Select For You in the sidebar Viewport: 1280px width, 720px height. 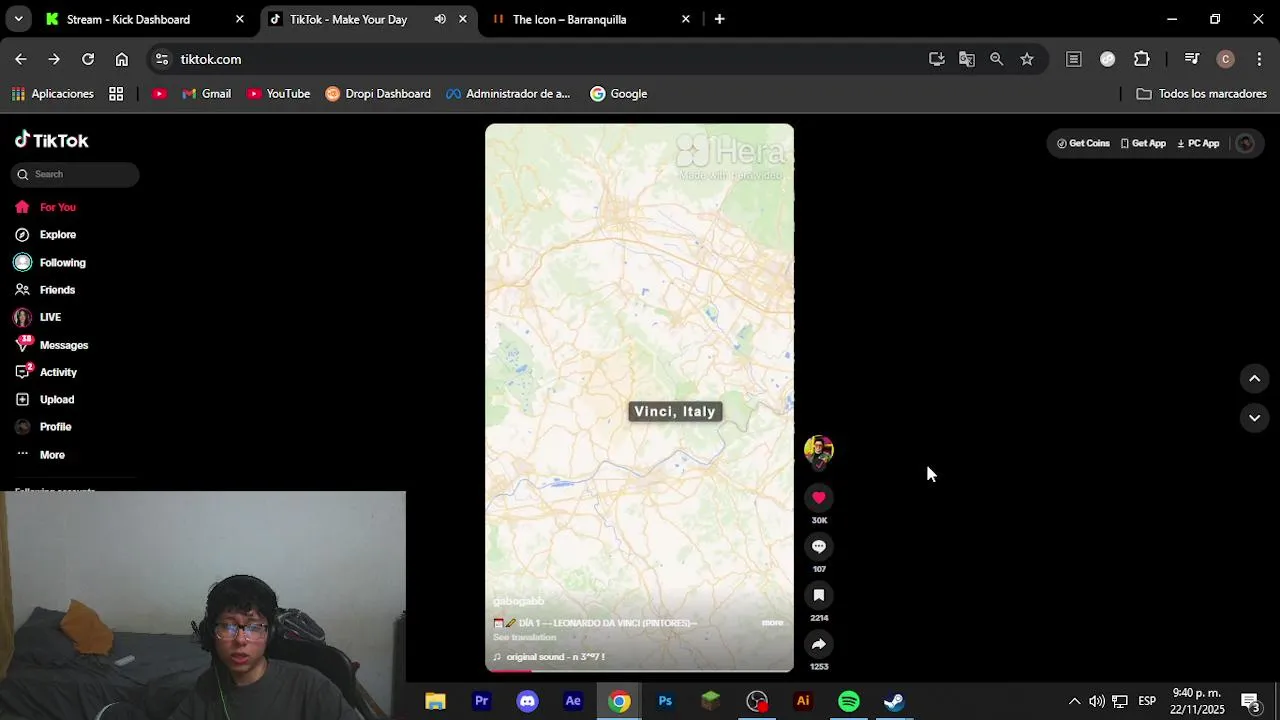[x=46, y=207]
